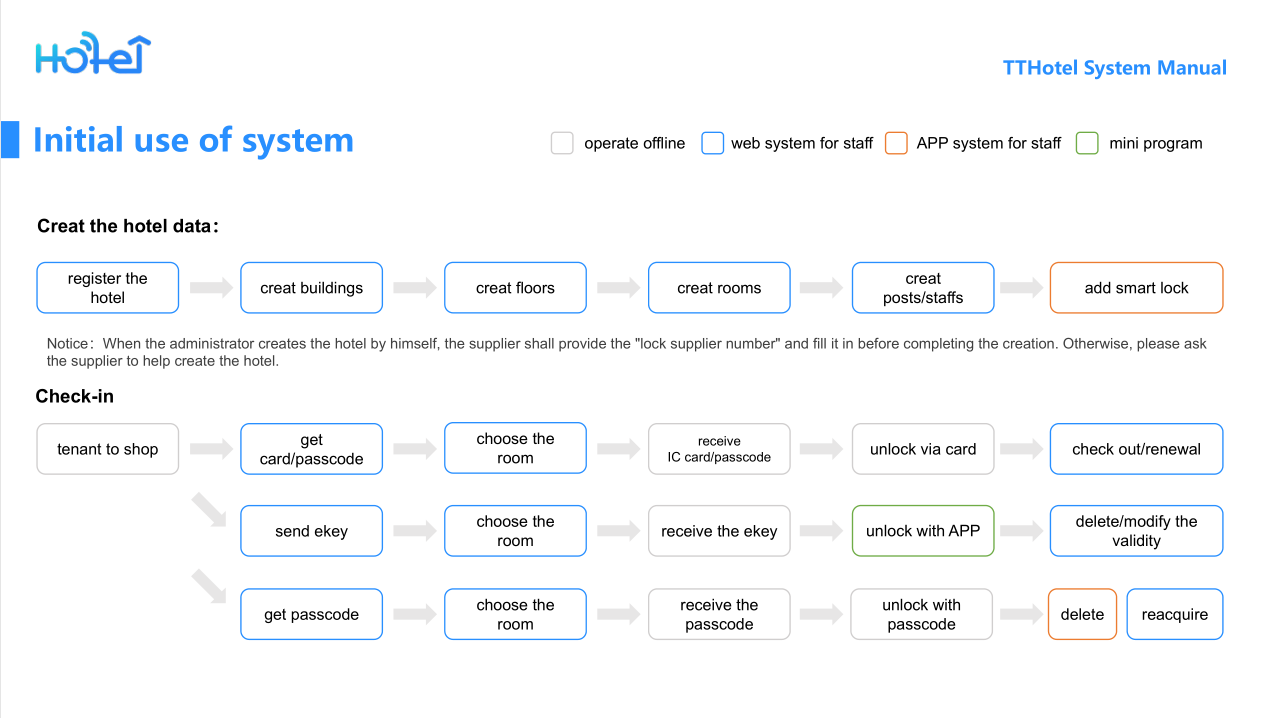
Task: Click the orange 'add smart lock' box
Action: pos(1136,288)
